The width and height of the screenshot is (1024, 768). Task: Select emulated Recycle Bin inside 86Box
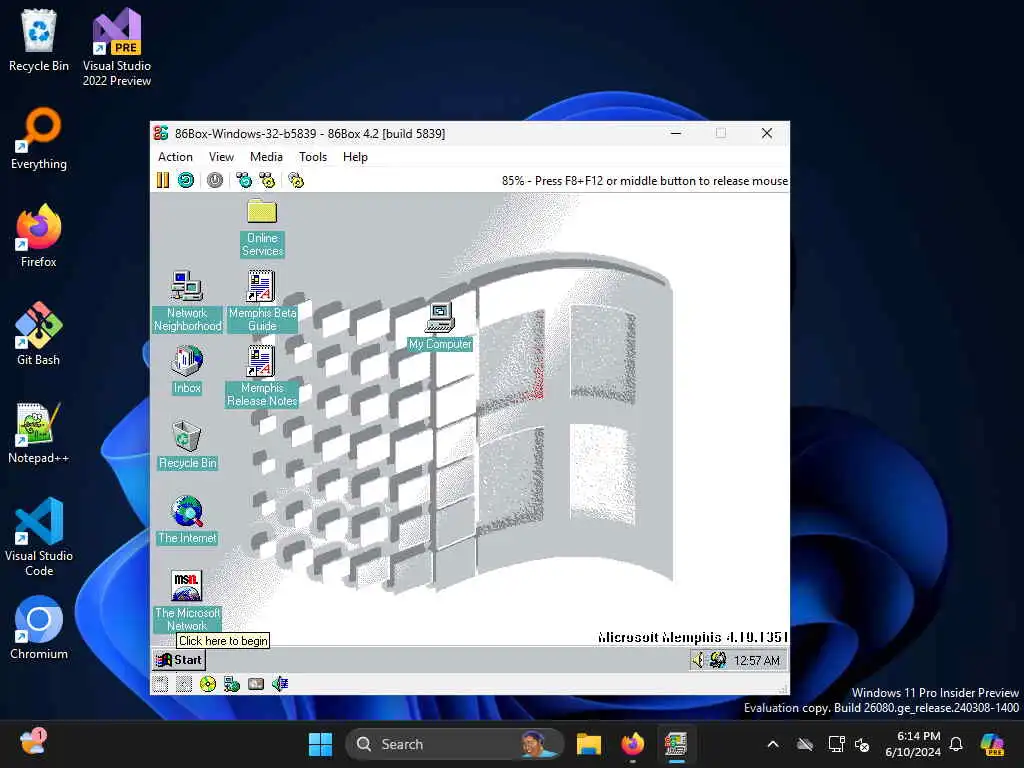187,445
